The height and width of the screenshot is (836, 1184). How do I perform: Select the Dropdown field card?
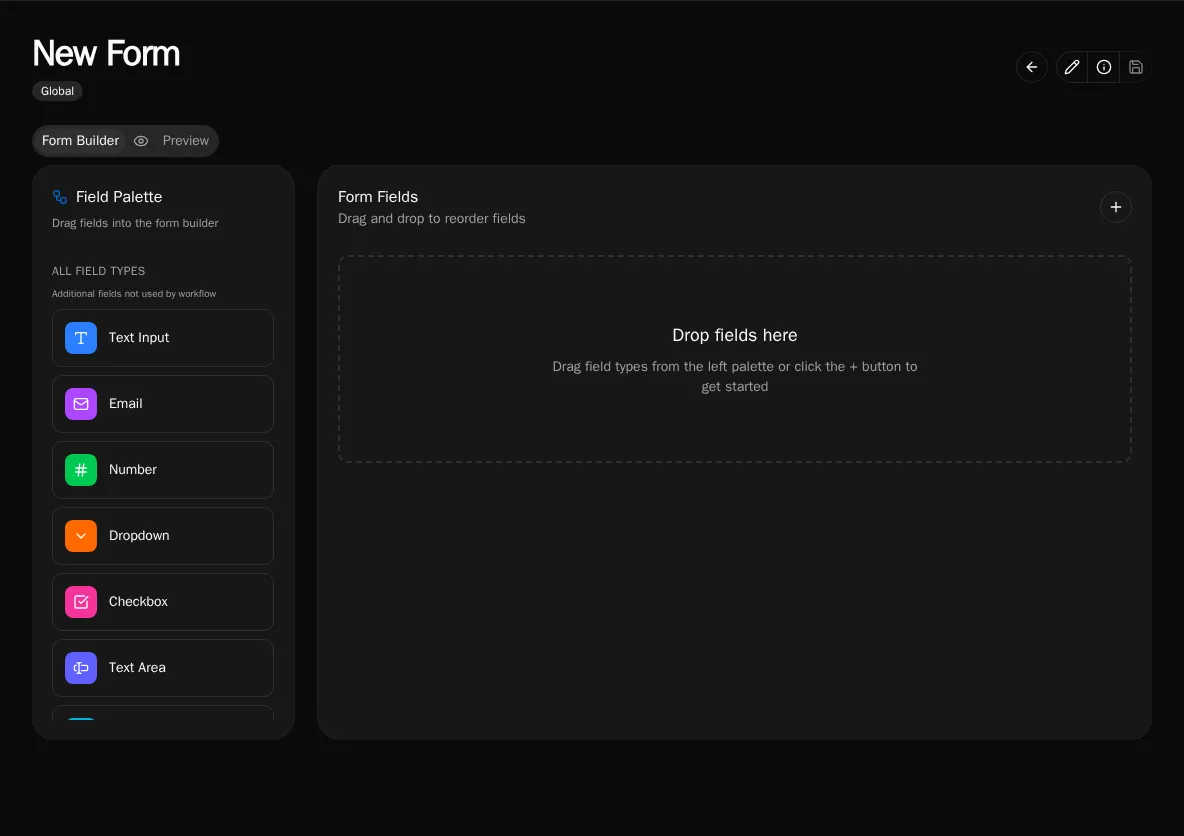pyautogui.click(x=162, y=536)
